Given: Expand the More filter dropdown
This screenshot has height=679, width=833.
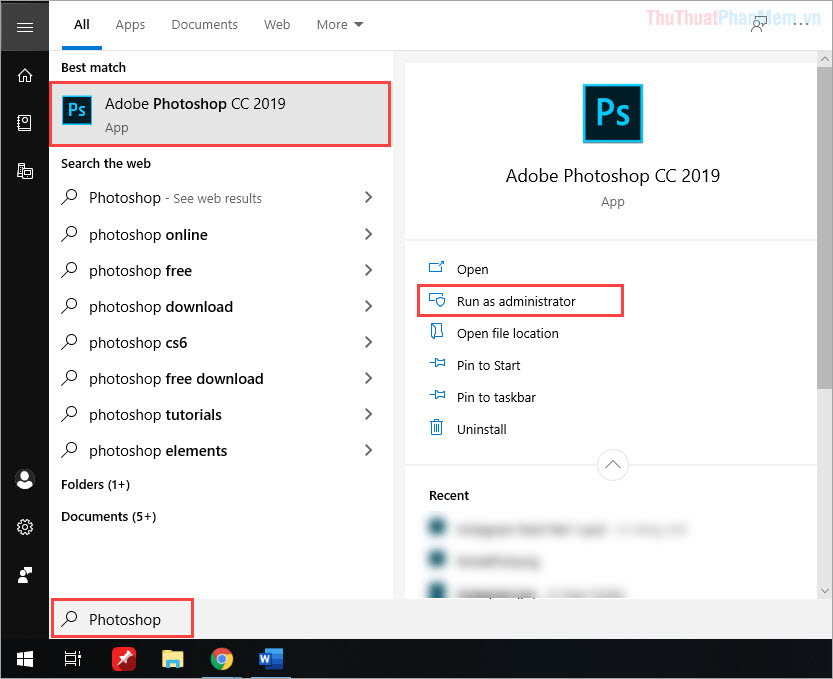Looking at the screenshot, I should pos(340,24).
